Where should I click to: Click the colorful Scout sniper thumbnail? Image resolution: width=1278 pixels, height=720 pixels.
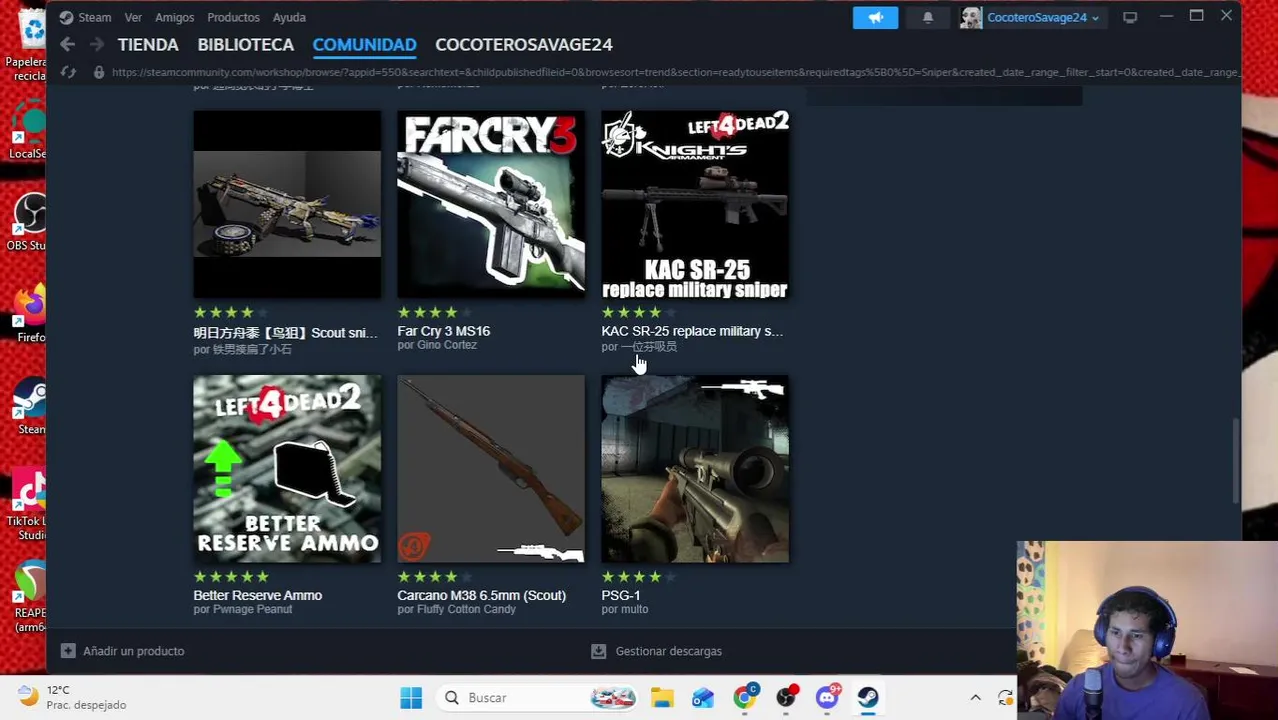tap(287, 204)
